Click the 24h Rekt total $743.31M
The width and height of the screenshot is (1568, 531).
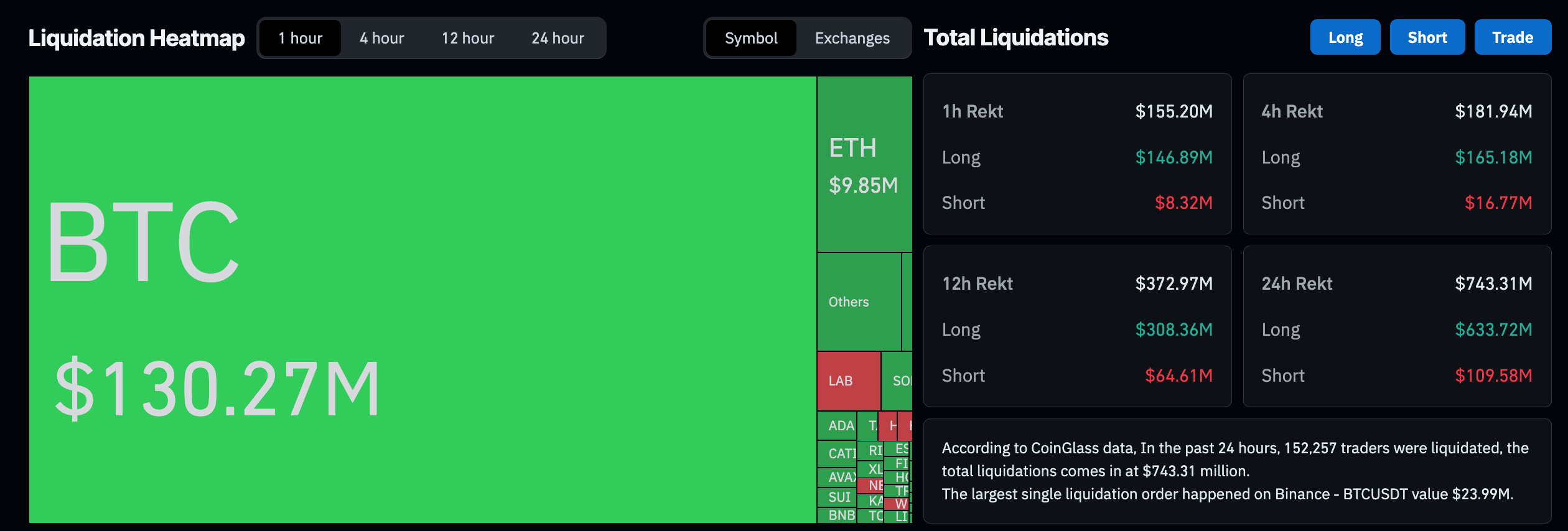pos(1493,284)
